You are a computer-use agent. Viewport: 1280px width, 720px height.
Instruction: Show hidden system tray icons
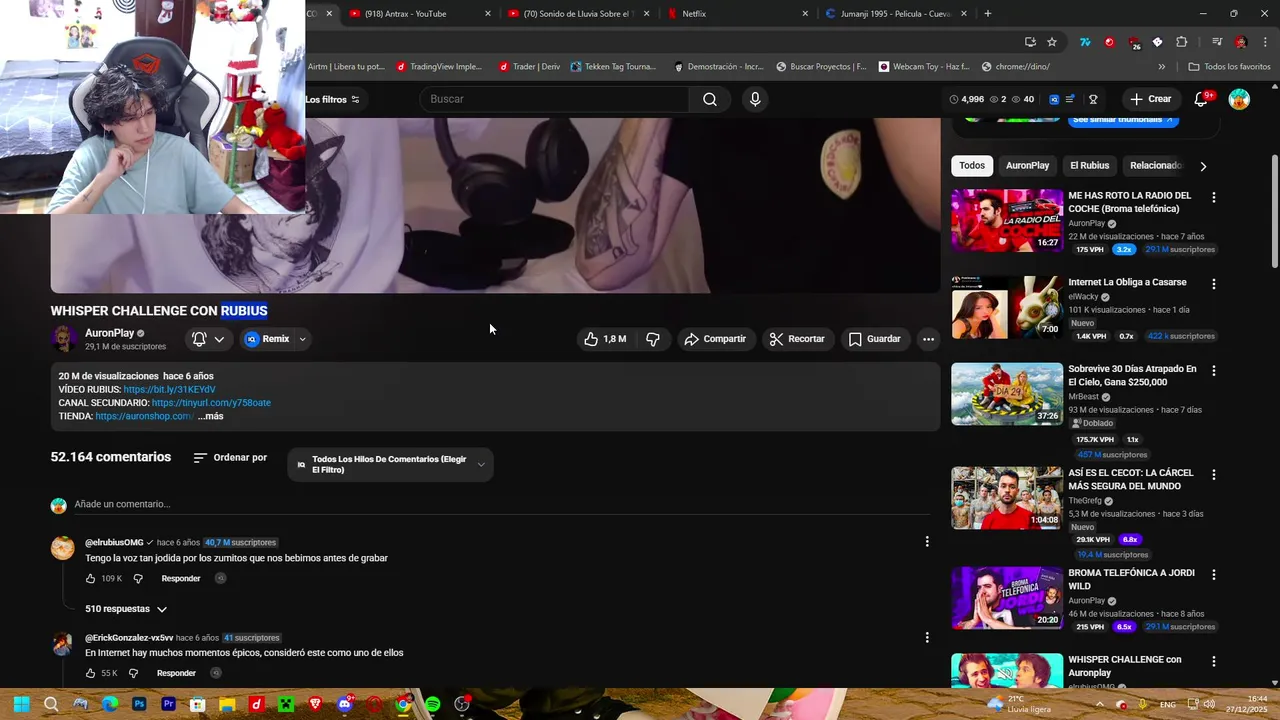click(x=1099, y=704)
